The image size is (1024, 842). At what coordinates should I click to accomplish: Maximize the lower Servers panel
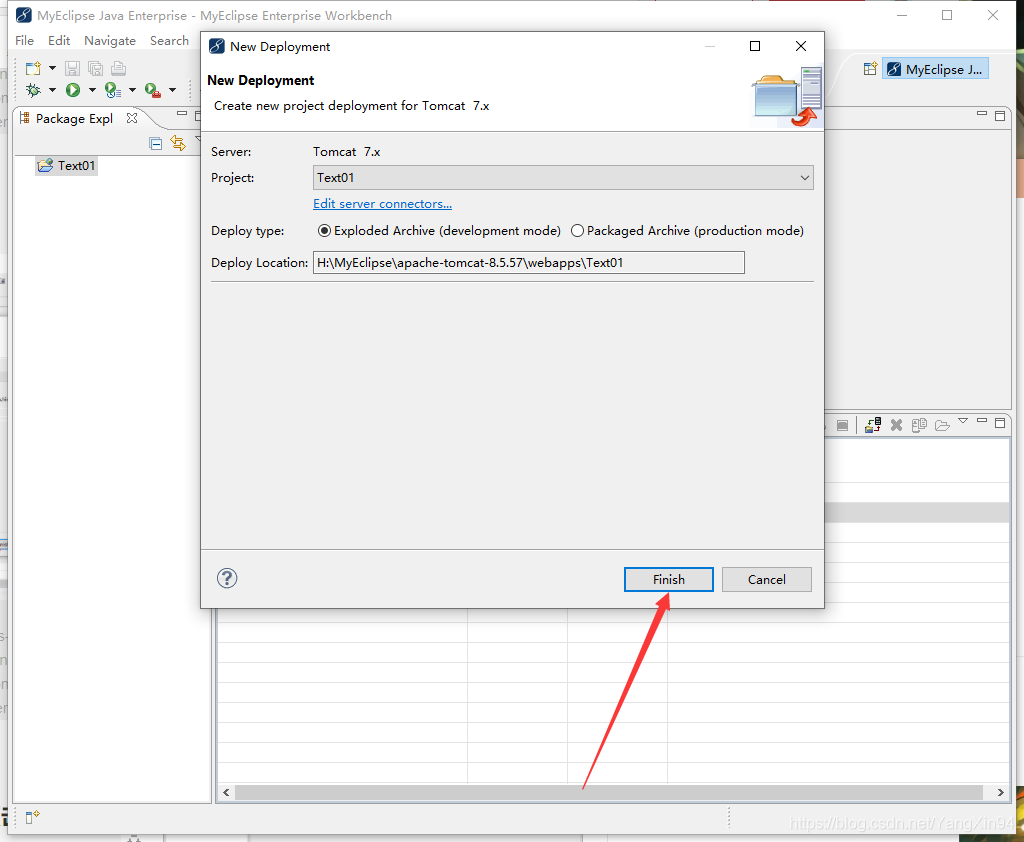(x=1000, y=423)
